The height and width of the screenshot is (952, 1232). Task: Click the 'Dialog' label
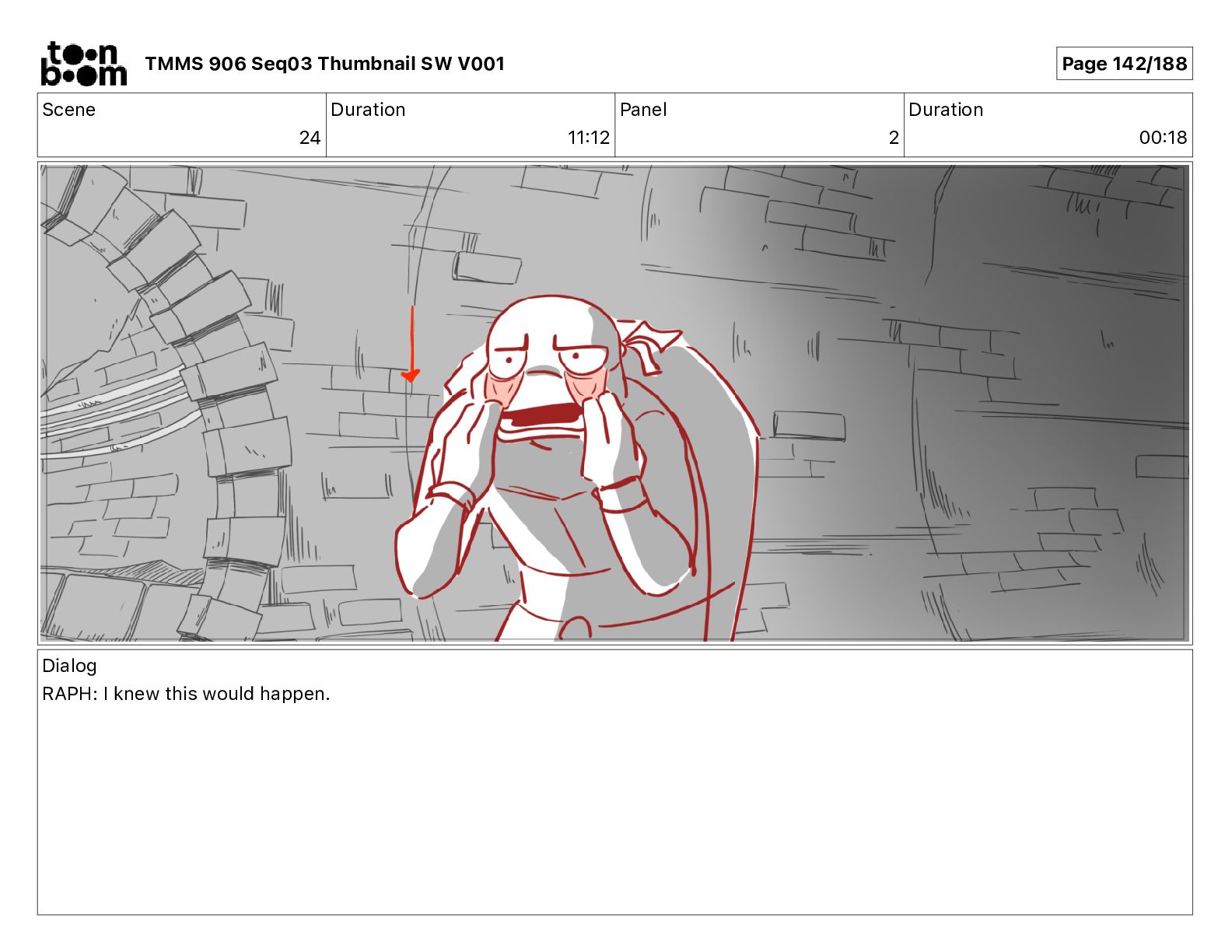tap(69, 666)
